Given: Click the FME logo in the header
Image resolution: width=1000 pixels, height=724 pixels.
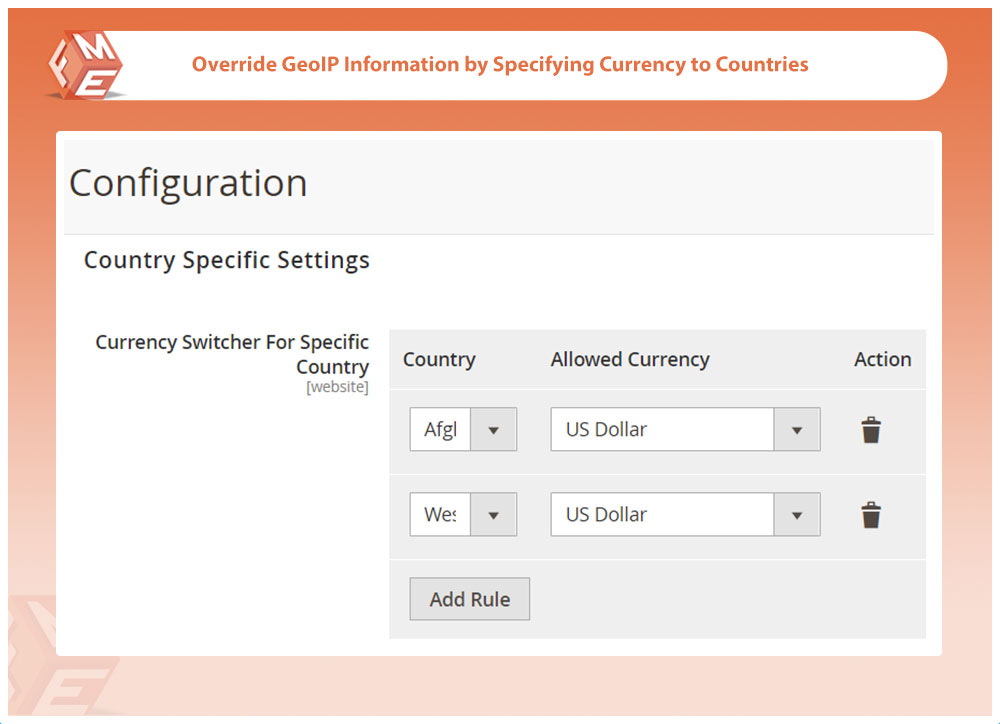Looking at the screenshot, I should tap(85, 64).
